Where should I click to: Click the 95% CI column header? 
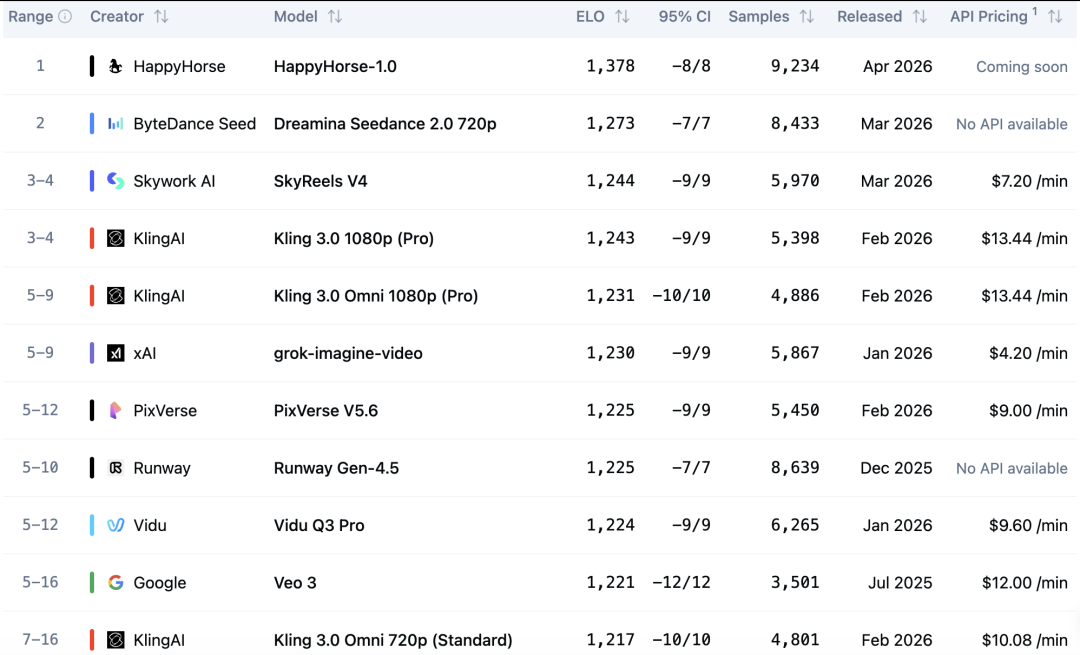point(684,16)
